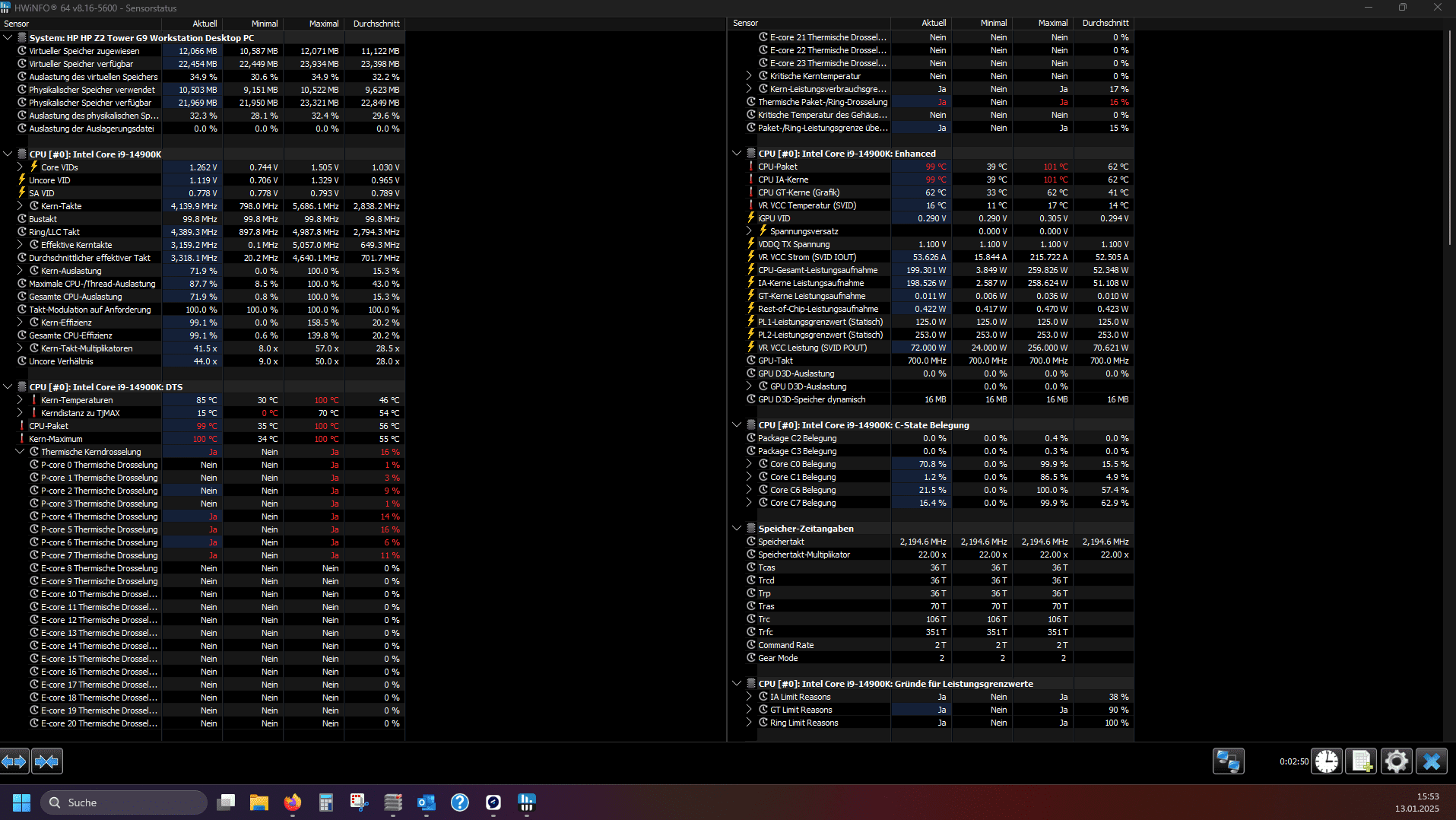Open Snipping Tool from taskbar
Screen dimensions: 1456x820
(x=360, y=803)
